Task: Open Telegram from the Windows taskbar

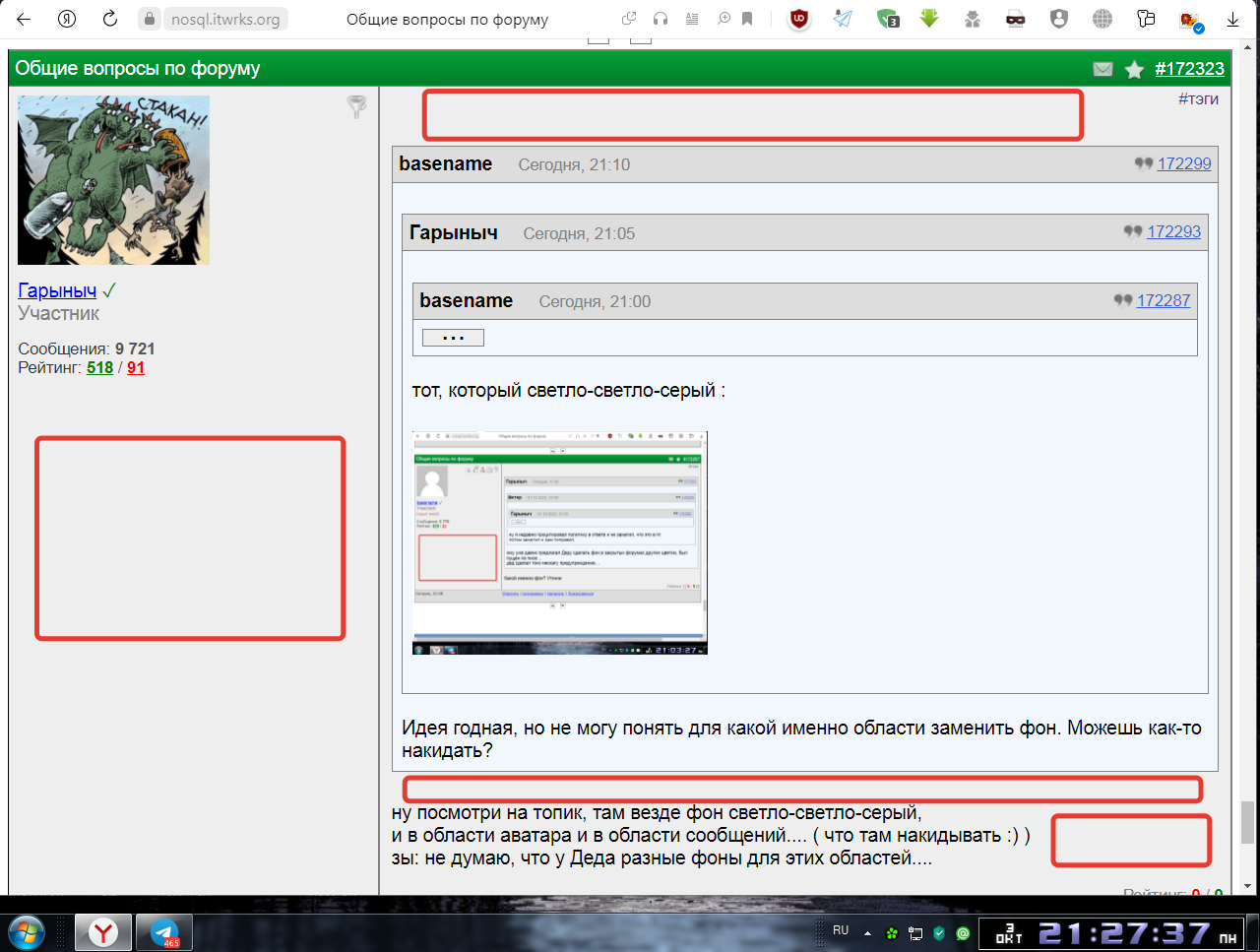Action: click(x=163, y=931)
